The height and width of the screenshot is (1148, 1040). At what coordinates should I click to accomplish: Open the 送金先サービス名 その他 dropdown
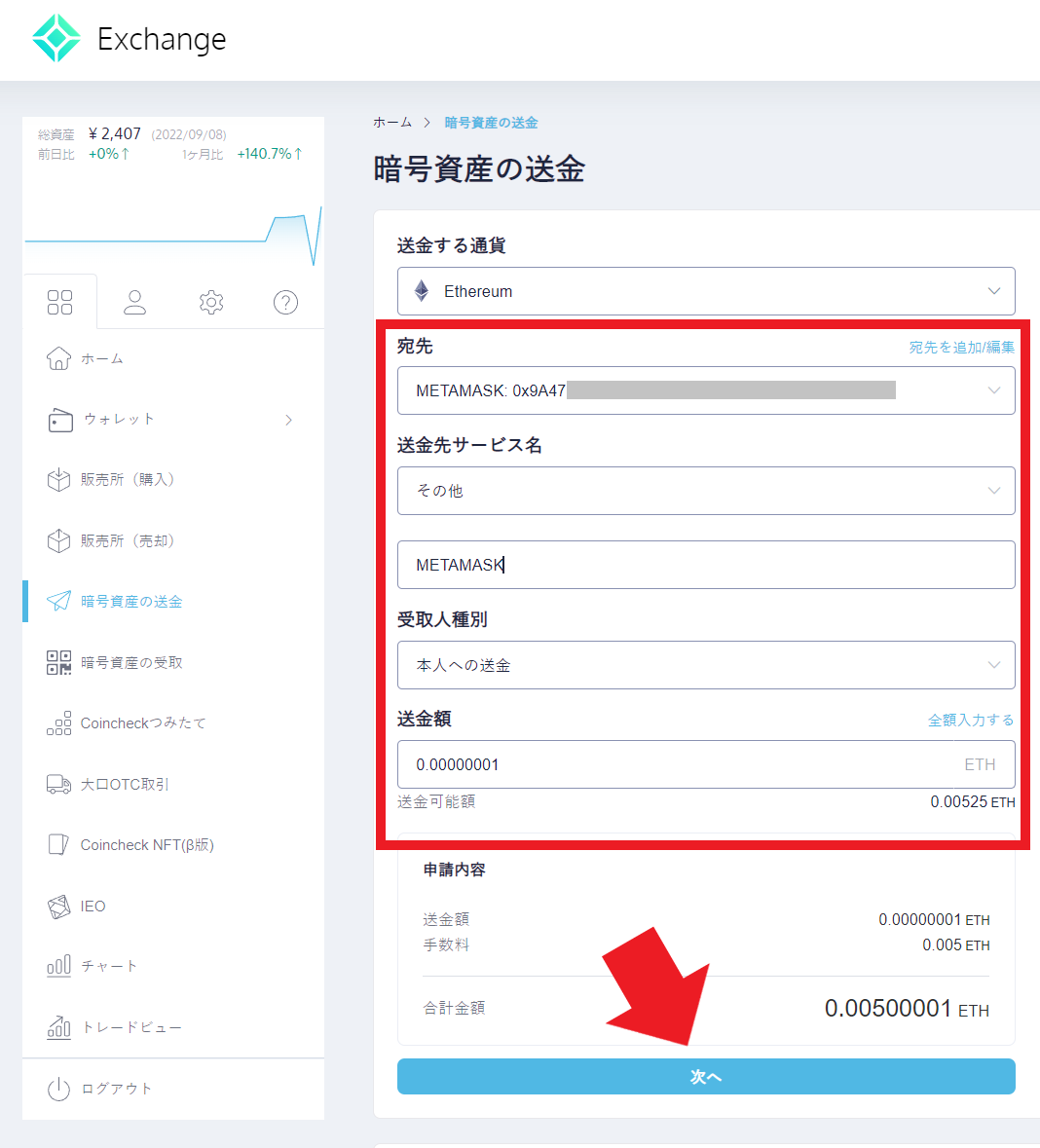click(706, 491)
